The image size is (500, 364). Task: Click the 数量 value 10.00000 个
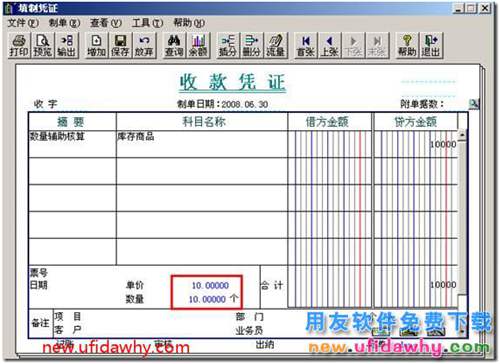[x=213, y=299]
